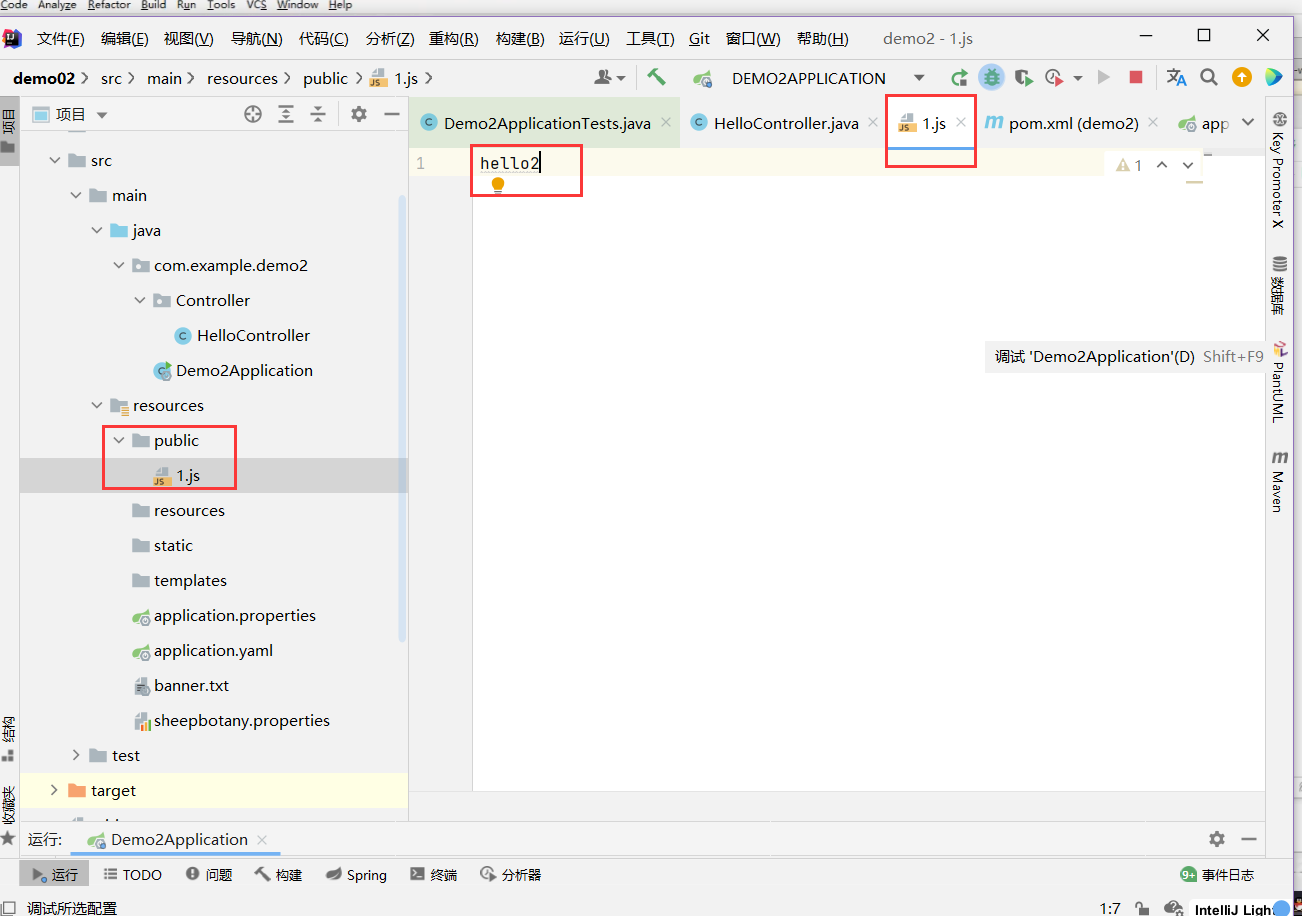Image resolution: width=1302 pixels, height=916 pixels.
Task: Expand the target folder
Action: [54, 790]
